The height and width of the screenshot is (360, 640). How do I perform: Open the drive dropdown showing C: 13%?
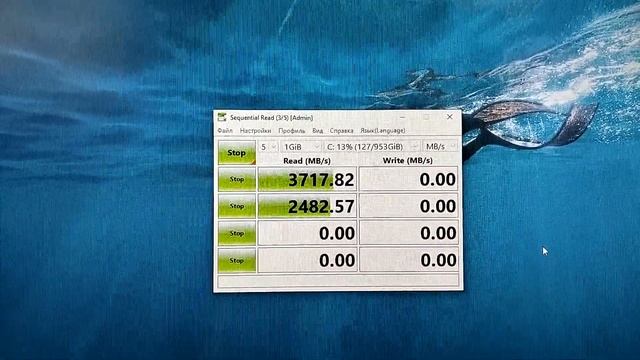pos(372,147)
